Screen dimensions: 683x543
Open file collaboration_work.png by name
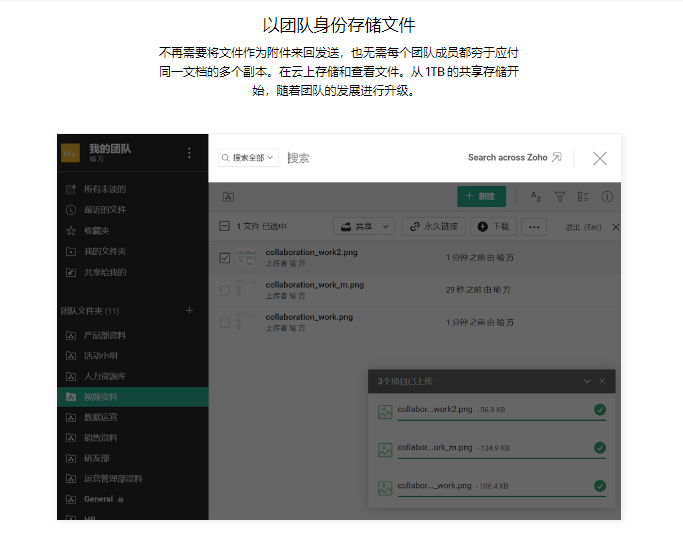309,317
